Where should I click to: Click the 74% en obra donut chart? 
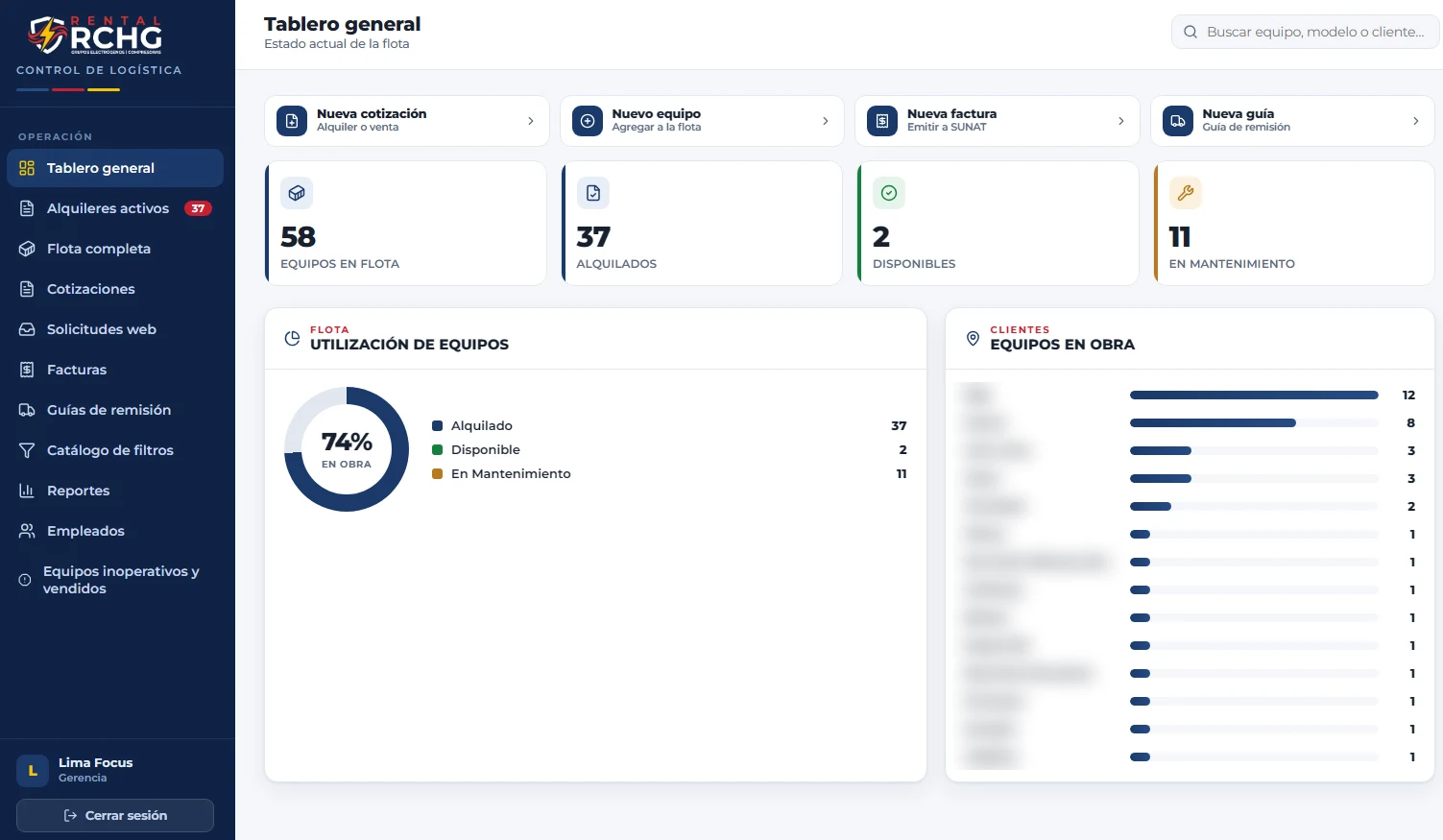point(347,449)
